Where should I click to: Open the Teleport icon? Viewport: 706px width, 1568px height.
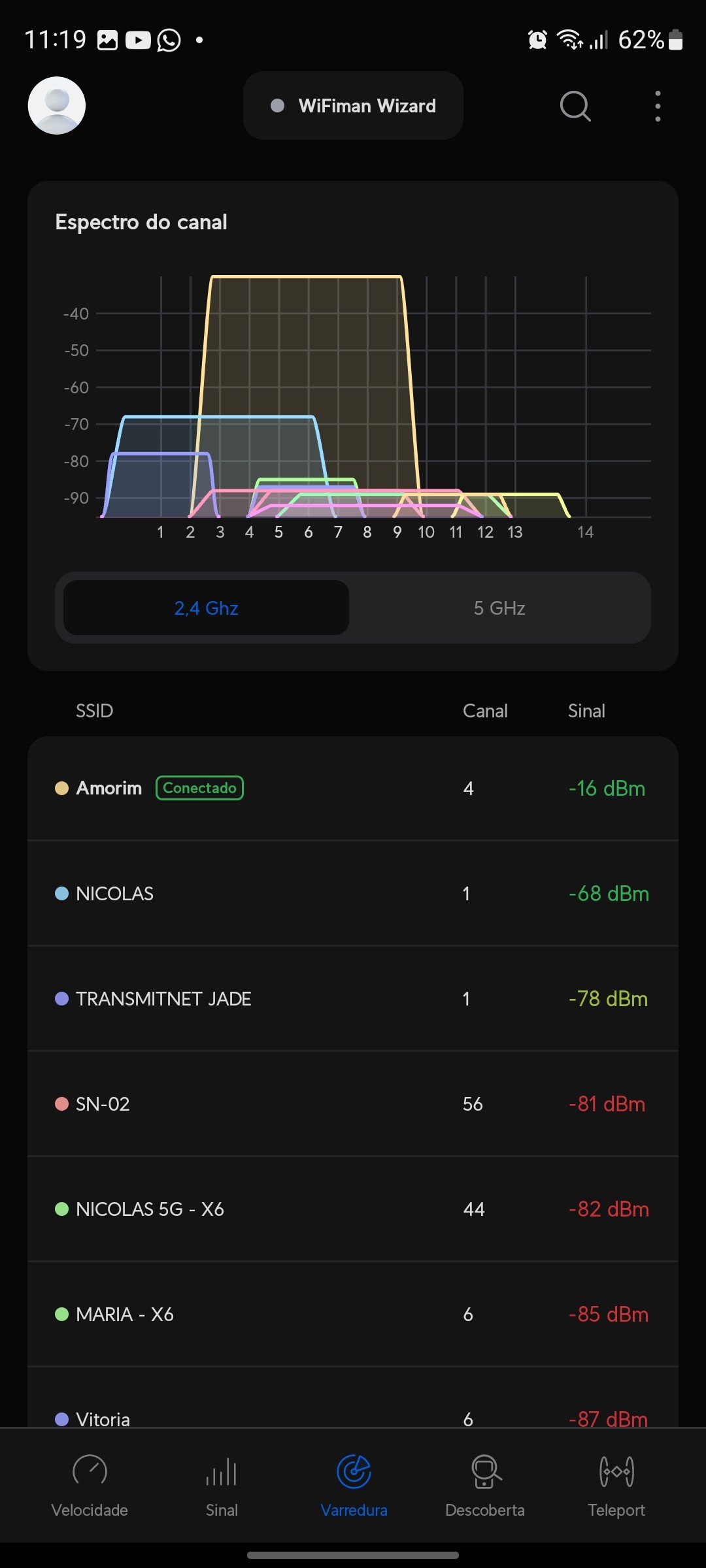click(x=616, y=1471)
